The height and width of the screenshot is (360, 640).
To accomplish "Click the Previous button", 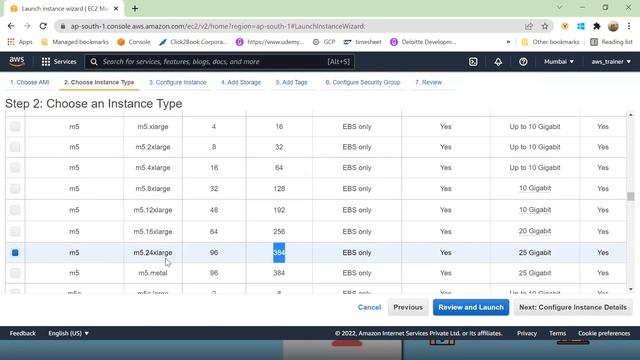I will pos(408,307).
